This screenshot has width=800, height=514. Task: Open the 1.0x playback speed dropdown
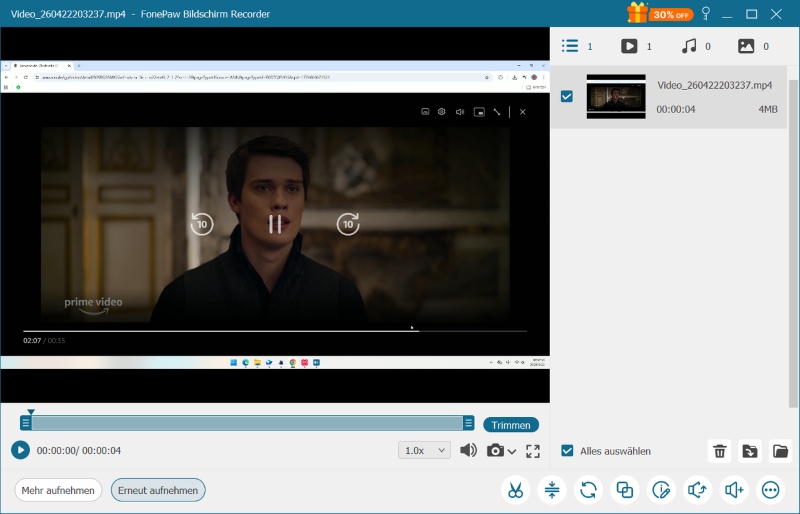pos(424,450)
